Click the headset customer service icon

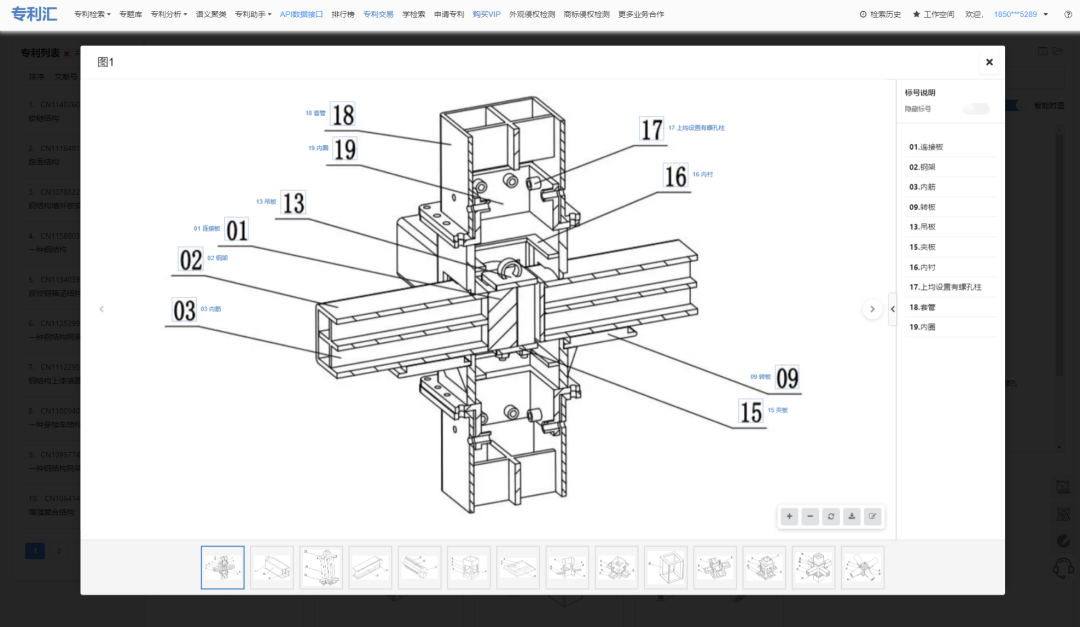(x=1063, y=569)
